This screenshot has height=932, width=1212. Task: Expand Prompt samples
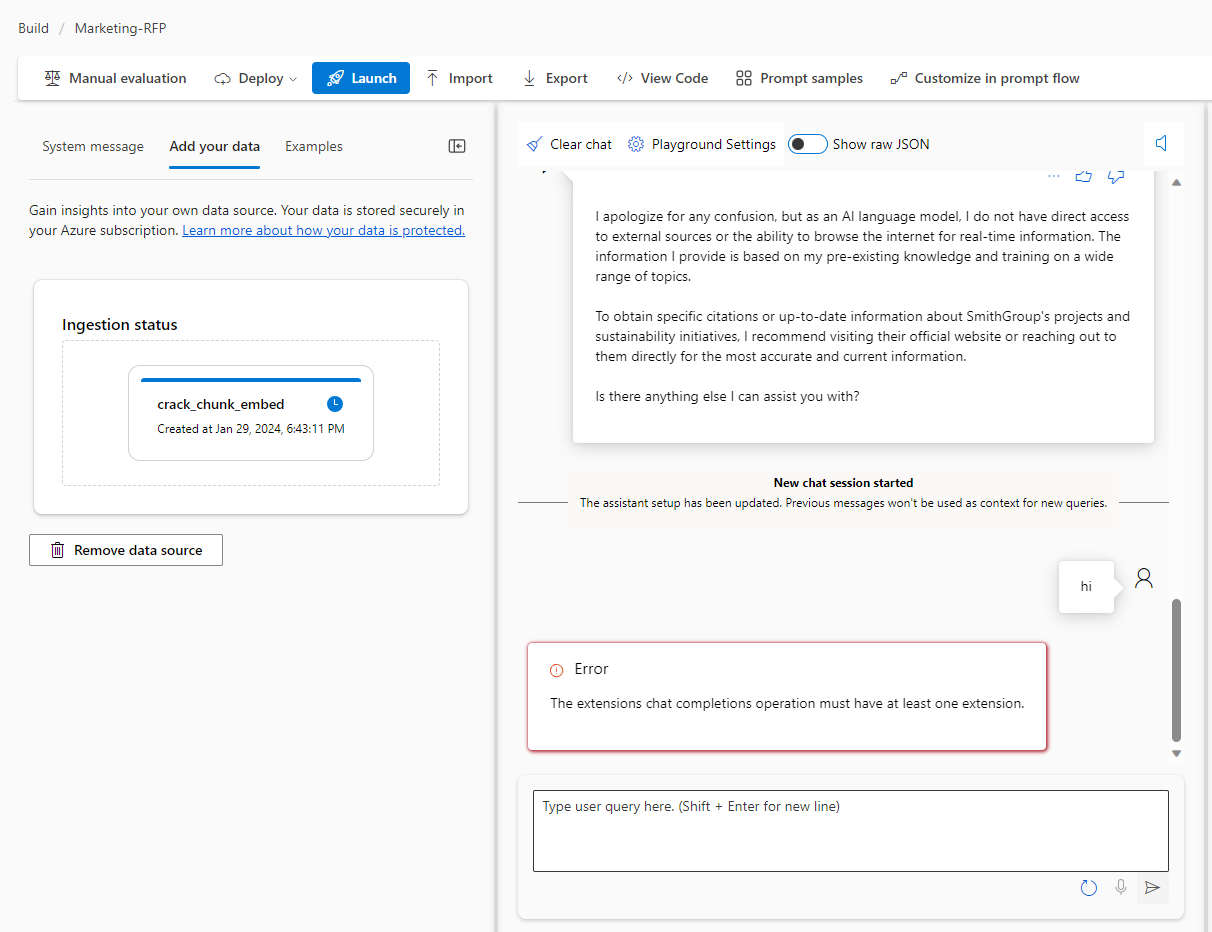[798, 77]
